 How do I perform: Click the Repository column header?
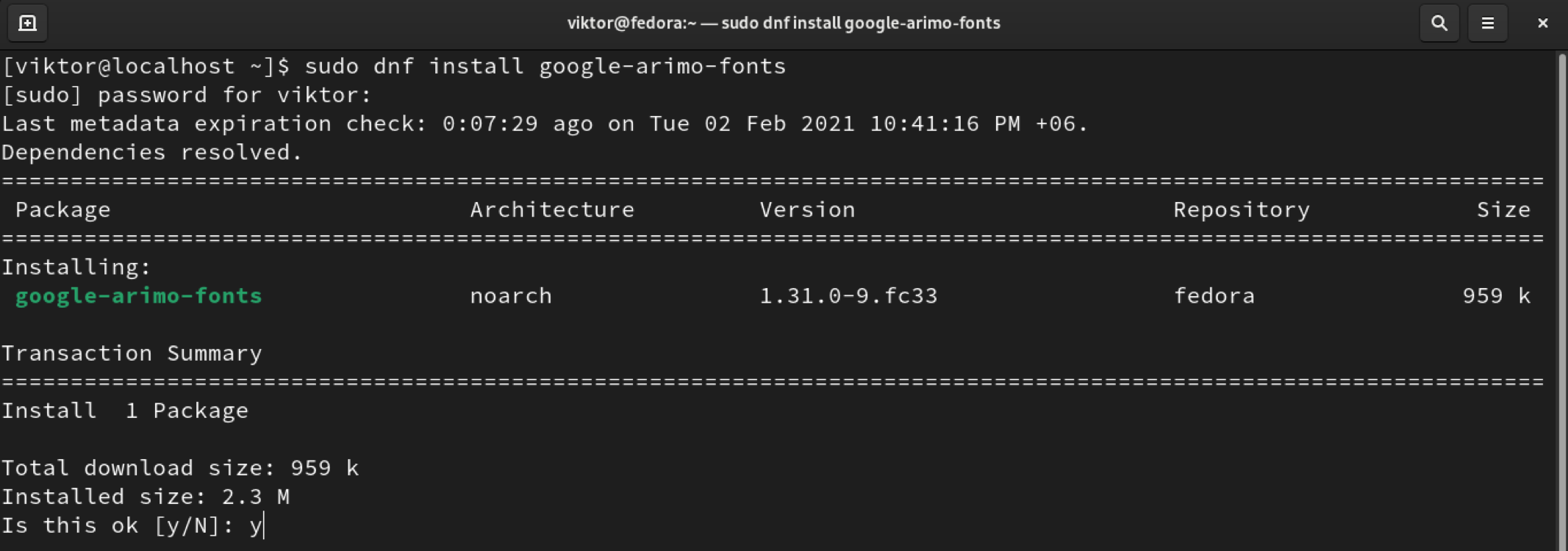pyautogui.click(x=1241, y=210)
